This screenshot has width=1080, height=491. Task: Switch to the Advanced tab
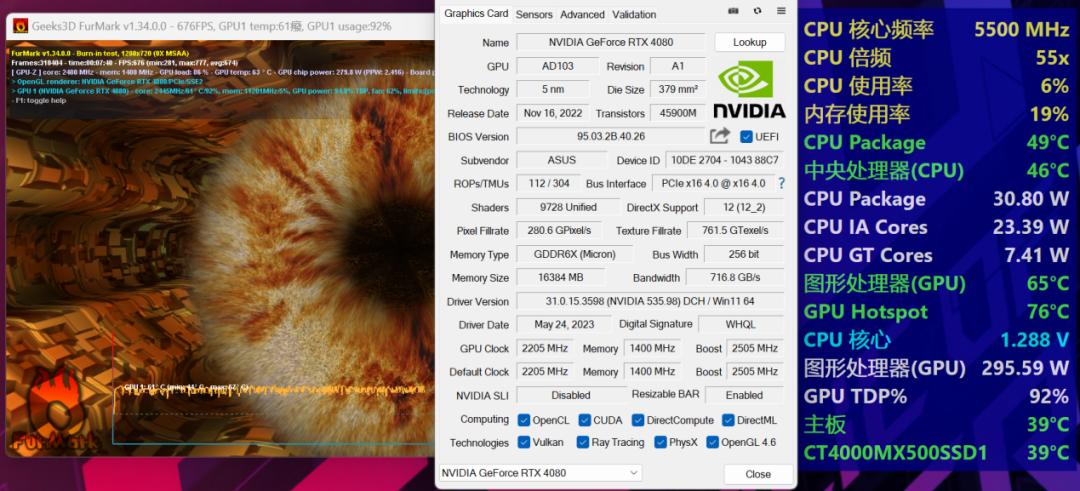(x=582, y=14)
